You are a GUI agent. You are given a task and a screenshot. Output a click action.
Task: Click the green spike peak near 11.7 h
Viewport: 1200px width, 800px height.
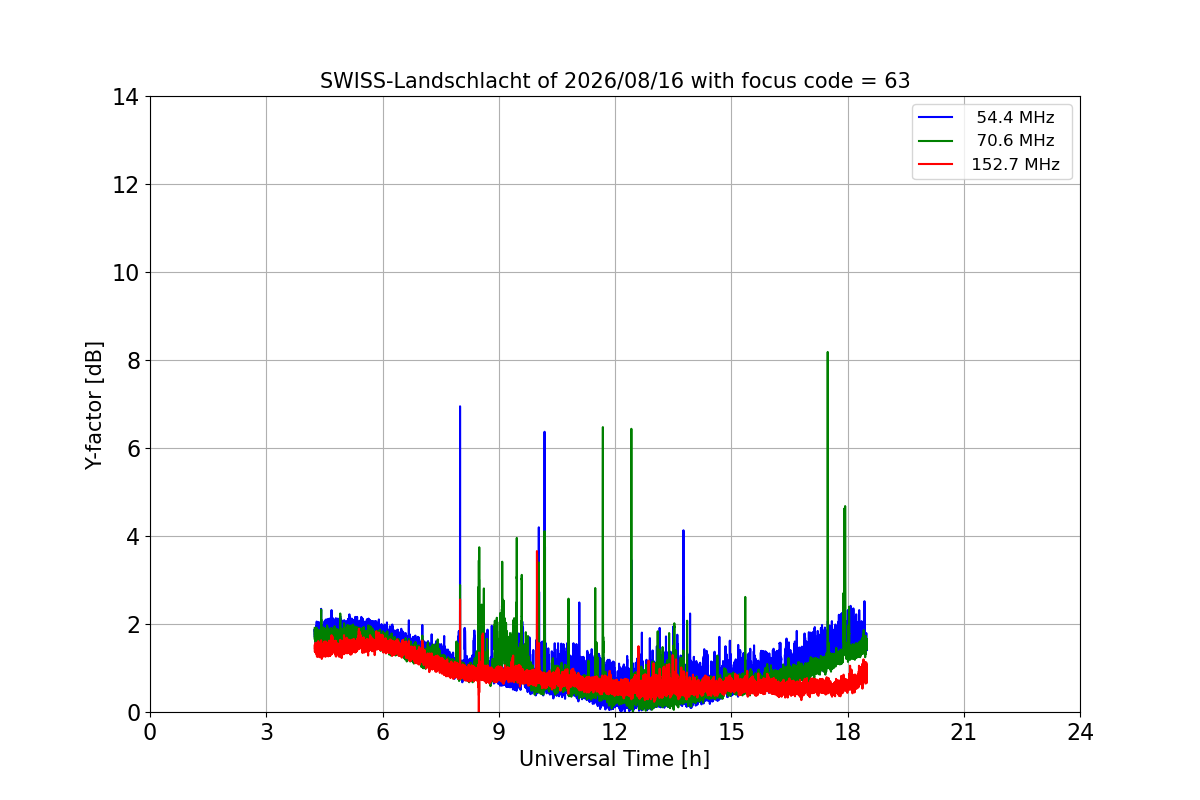603,429
